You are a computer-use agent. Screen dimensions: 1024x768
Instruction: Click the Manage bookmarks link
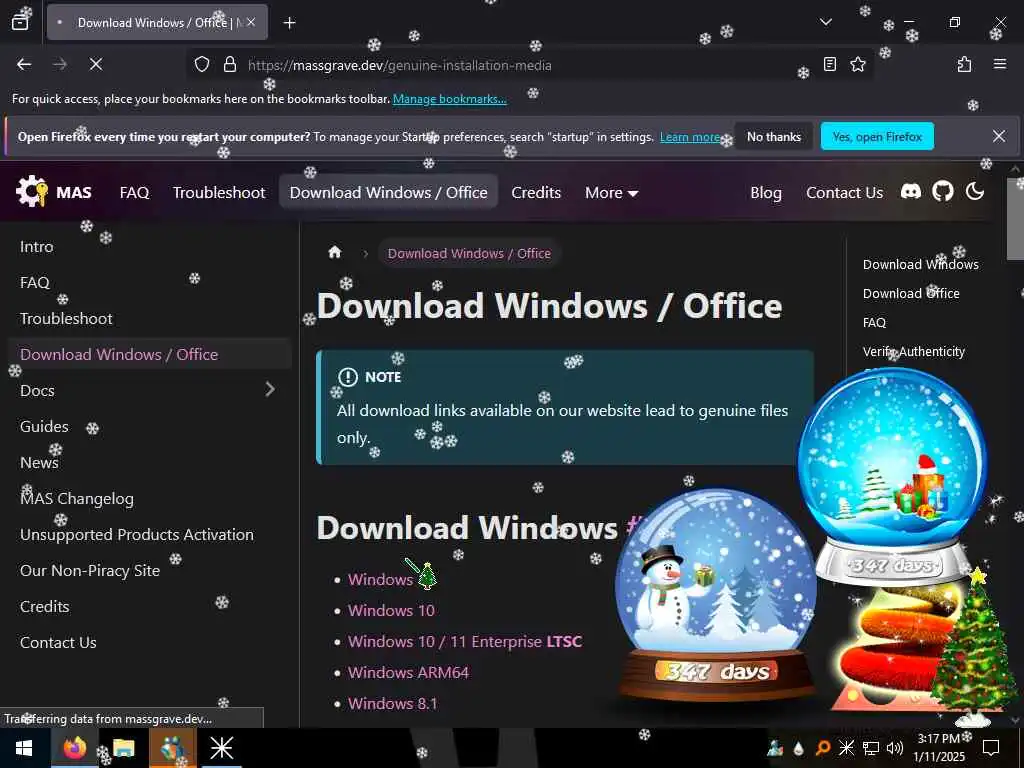click(x=449, y=99)
